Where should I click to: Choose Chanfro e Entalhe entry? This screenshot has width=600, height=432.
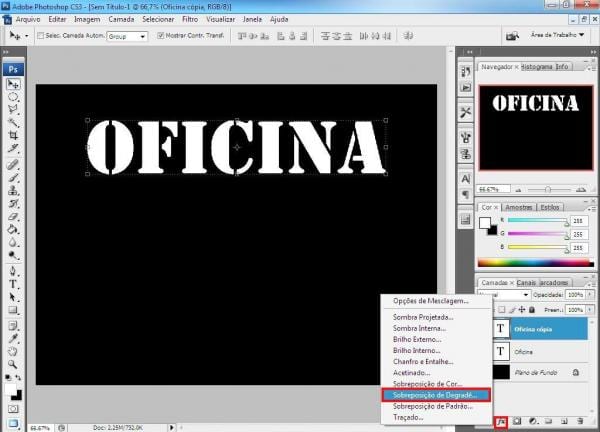click(x=423, y=362)
